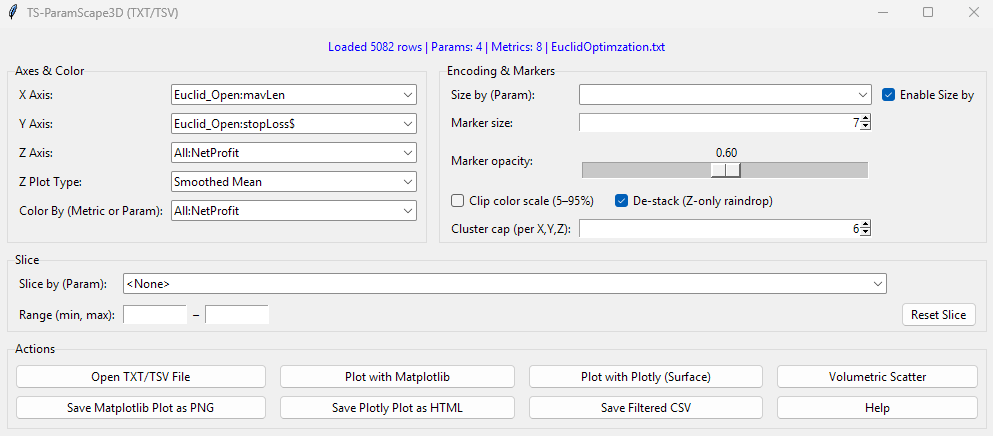Viewport: 993px width, 436px height.
Task: Click the feather app icon in title bar
Action: tap(11, 13)
